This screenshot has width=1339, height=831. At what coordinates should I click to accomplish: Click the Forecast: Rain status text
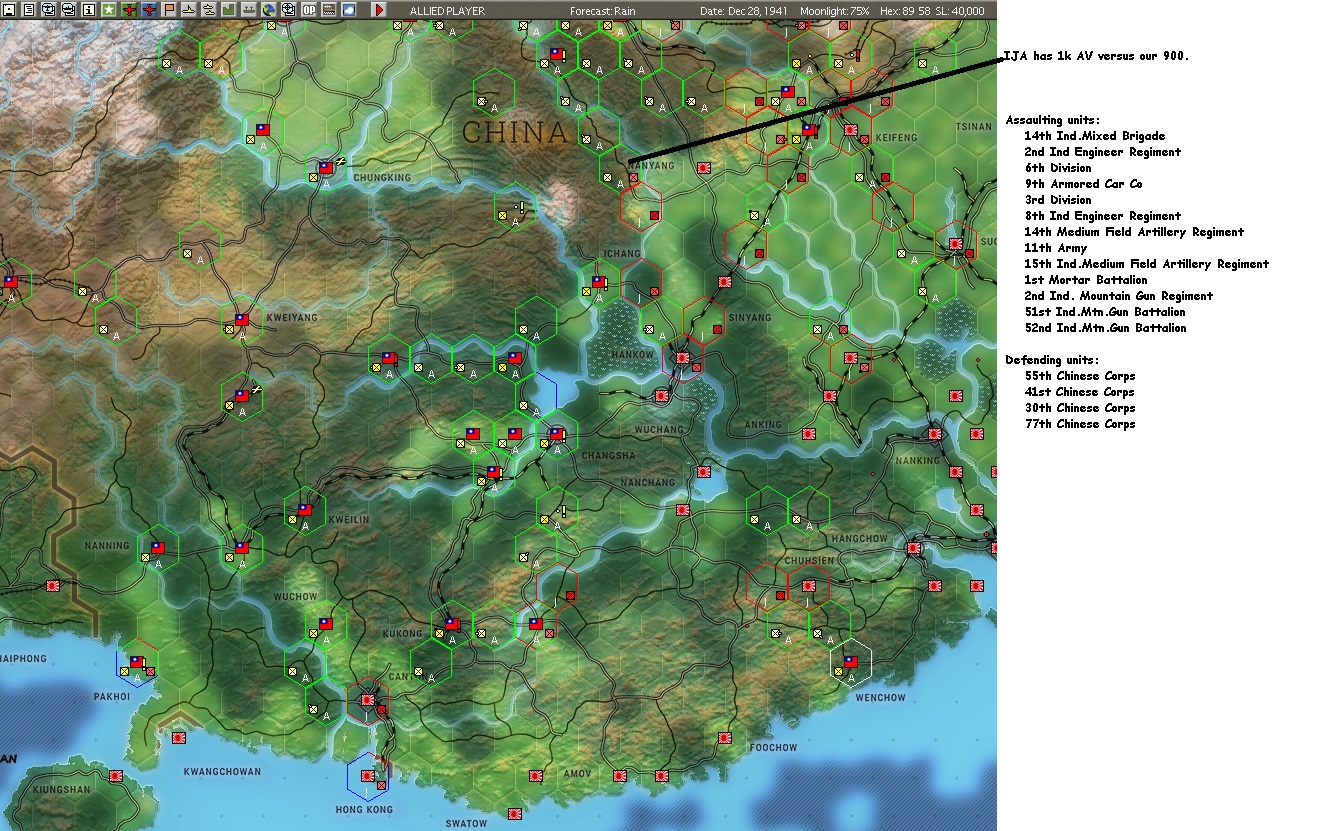603,10
